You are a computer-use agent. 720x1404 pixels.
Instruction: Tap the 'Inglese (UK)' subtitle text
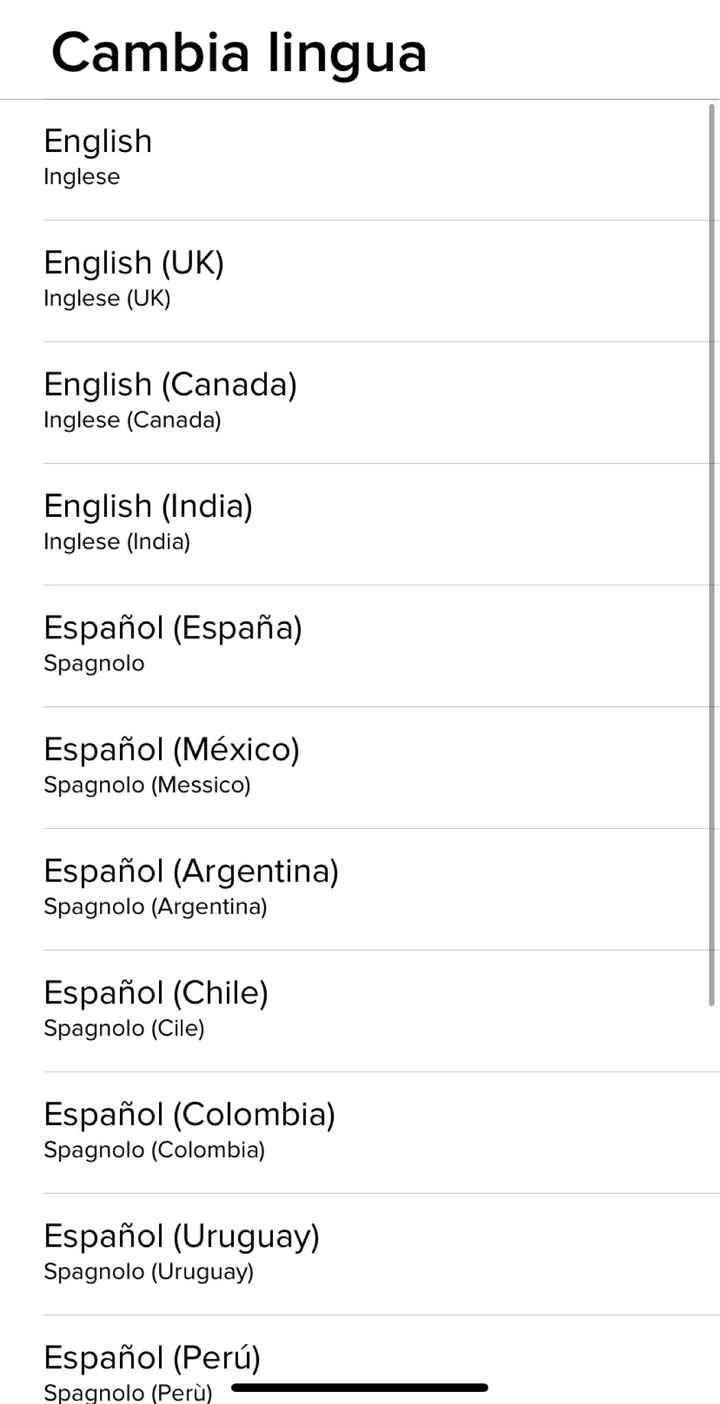pyautogui.click(x=107, y=299)
